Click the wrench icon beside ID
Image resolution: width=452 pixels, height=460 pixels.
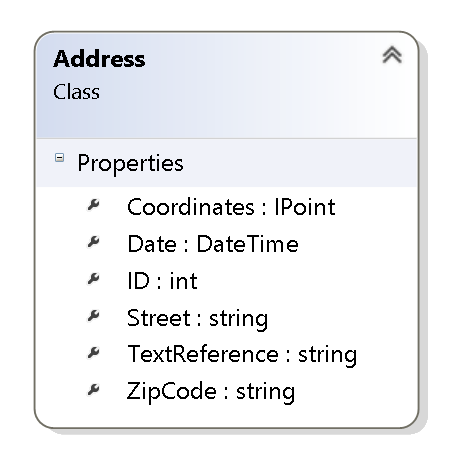tap(94, 279)
